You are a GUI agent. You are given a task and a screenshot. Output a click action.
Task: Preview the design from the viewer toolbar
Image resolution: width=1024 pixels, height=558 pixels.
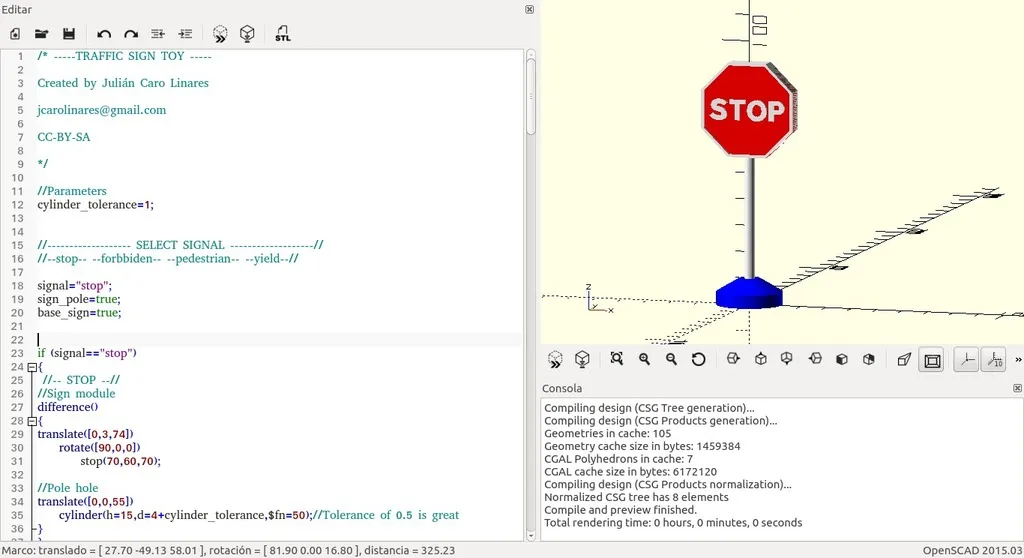(x=555, y=359)
